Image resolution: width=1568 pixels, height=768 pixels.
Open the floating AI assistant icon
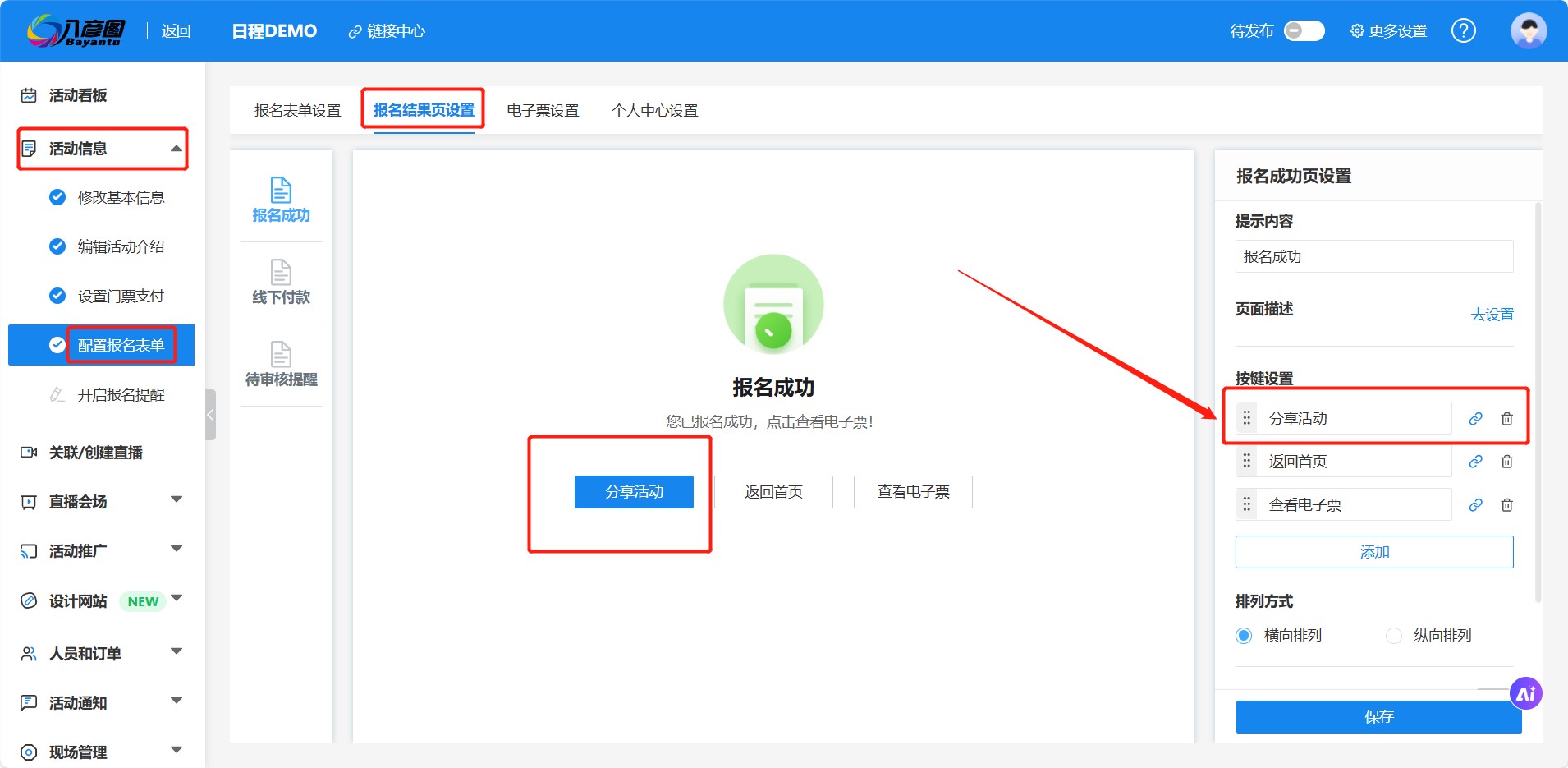[1525, 694]
